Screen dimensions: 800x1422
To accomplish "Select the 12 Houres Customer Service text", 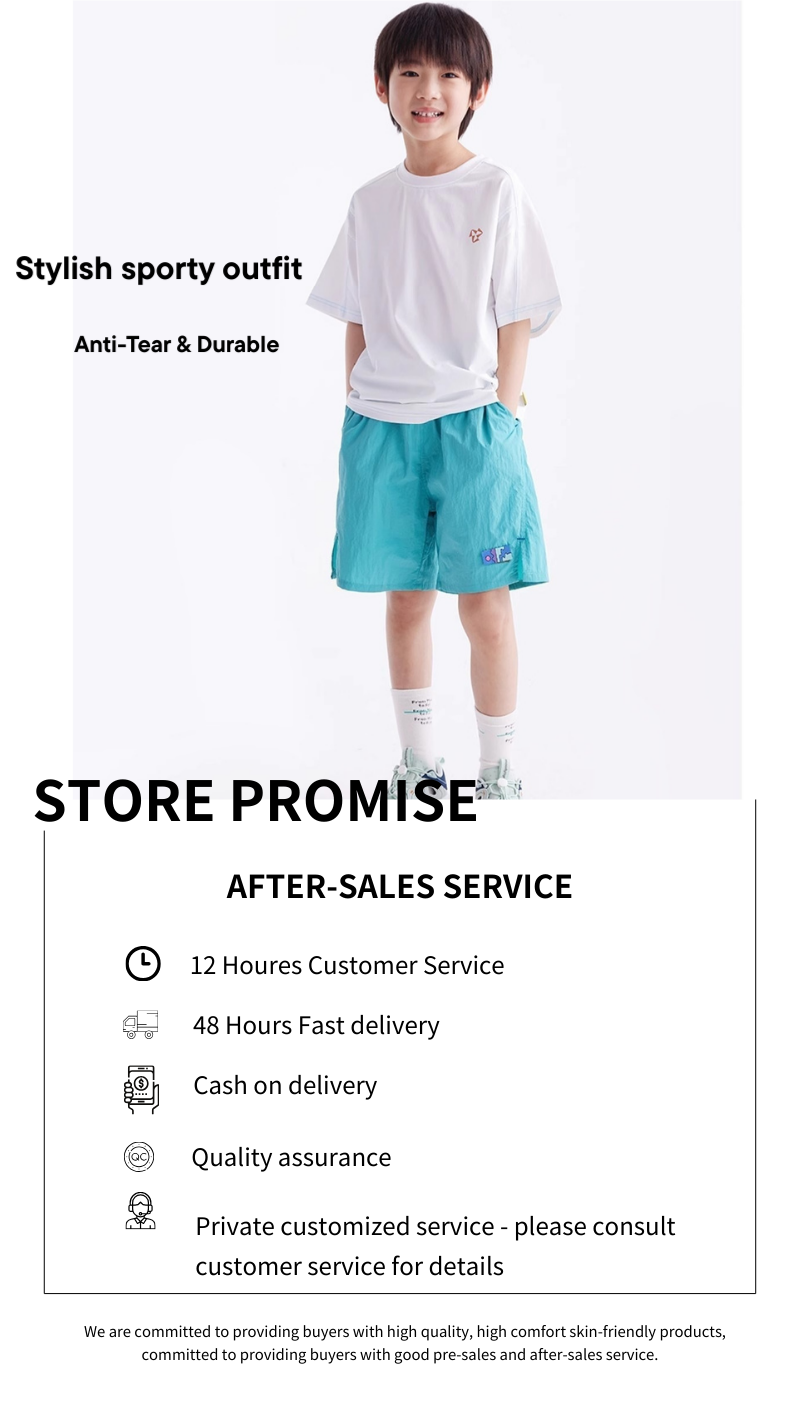I will click(x=347, y=965).
